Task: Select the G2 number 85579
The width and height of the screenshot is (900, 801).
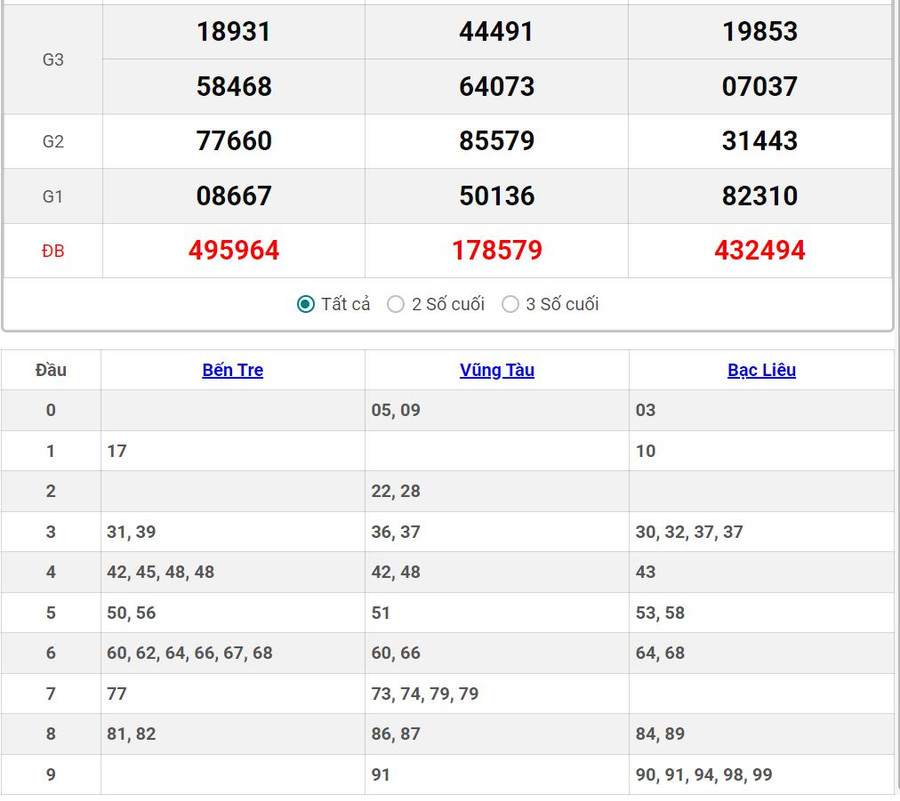Action: 497,141
